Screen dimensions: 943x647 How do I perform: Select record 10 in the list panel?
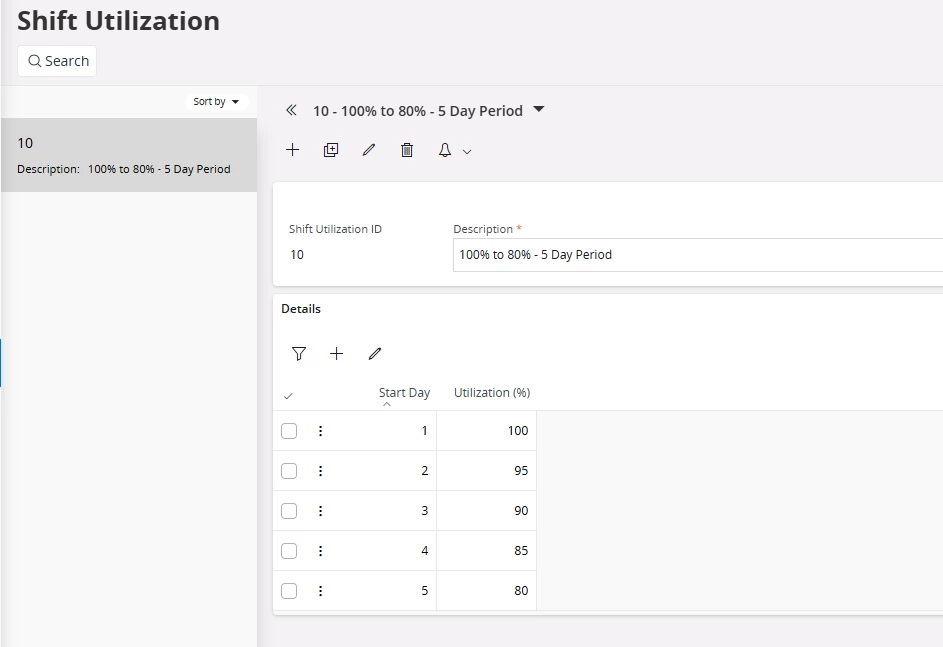point(128,155)
